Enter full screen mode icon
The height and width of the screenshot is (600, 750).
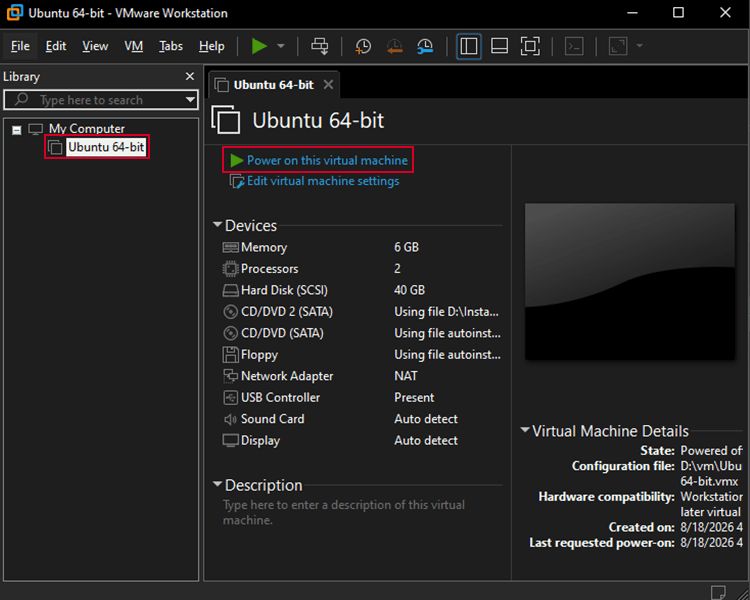click(x=530, y=46)
